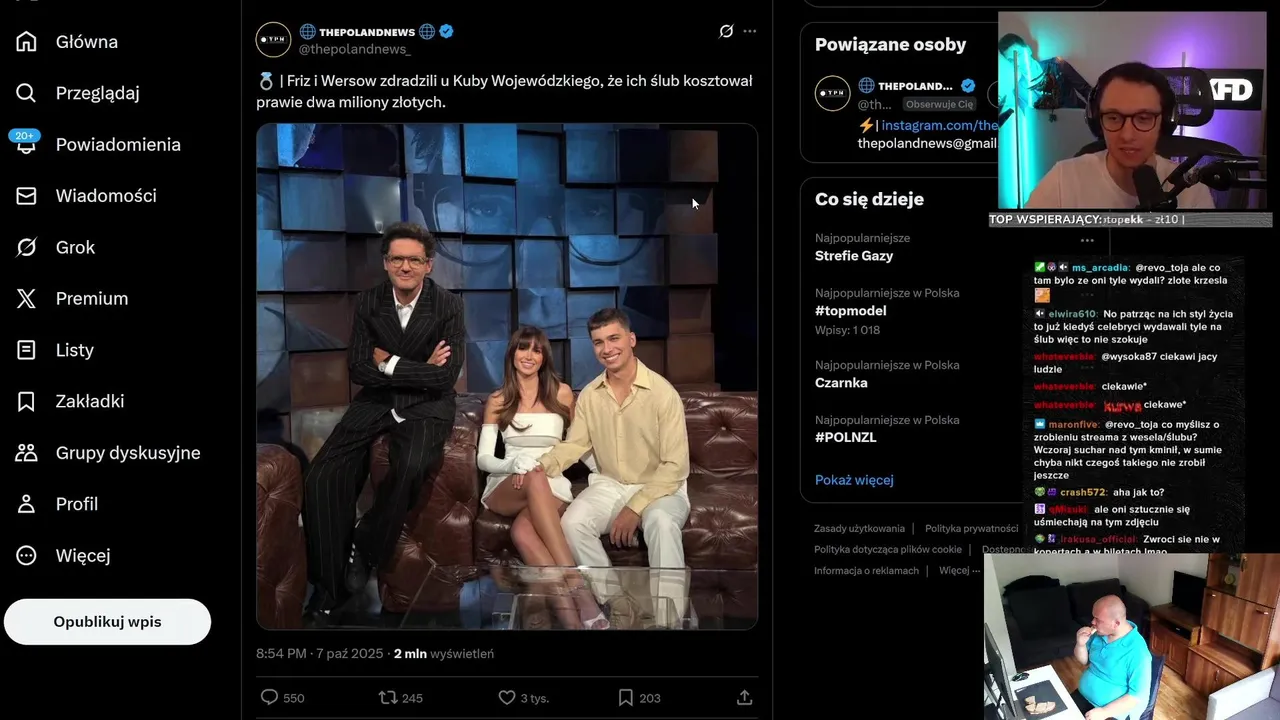Click the Opublikuj wpis button

click(x=107, y=622)
